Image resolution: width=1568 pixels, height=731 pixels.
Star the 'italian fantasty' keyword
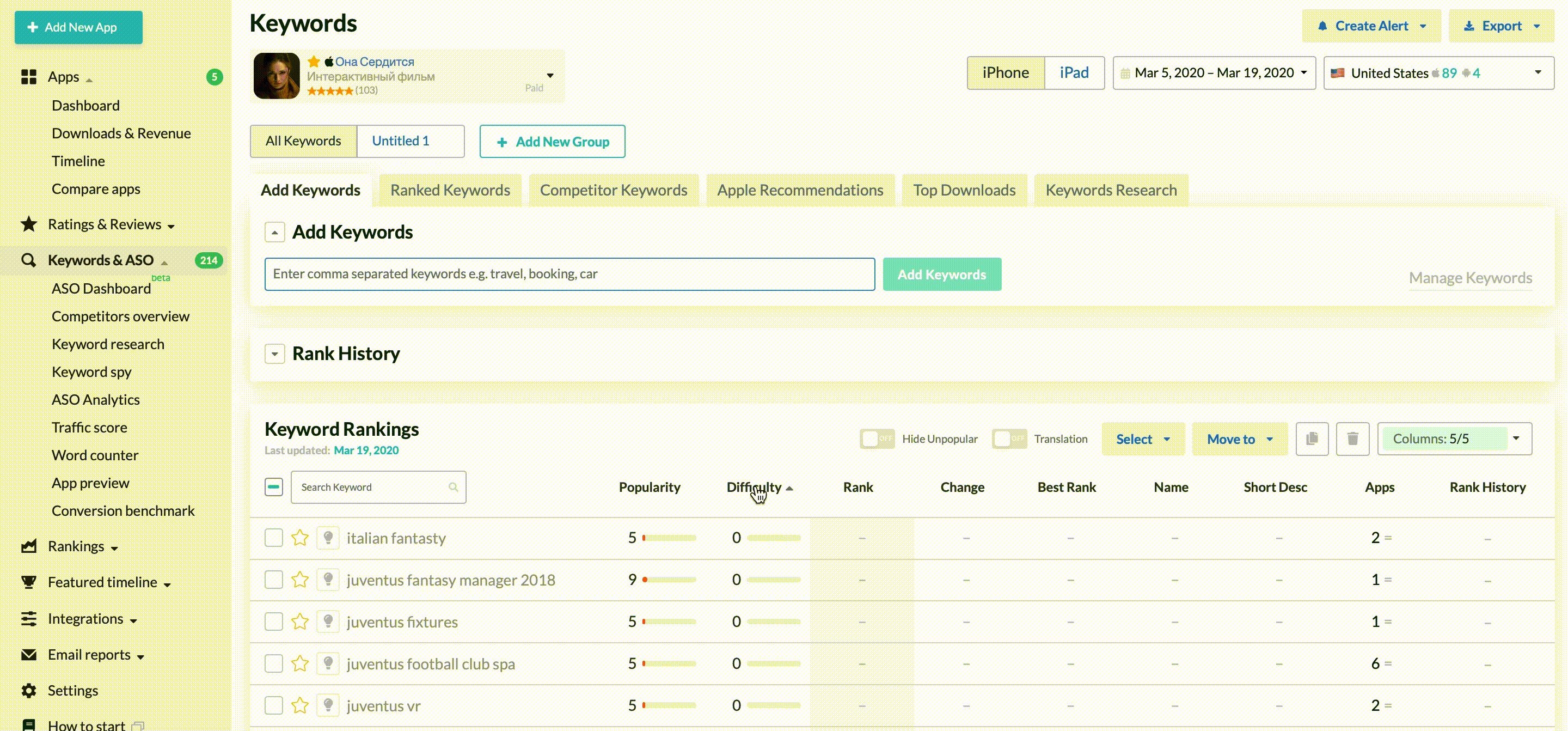click(x=299, y=538)
